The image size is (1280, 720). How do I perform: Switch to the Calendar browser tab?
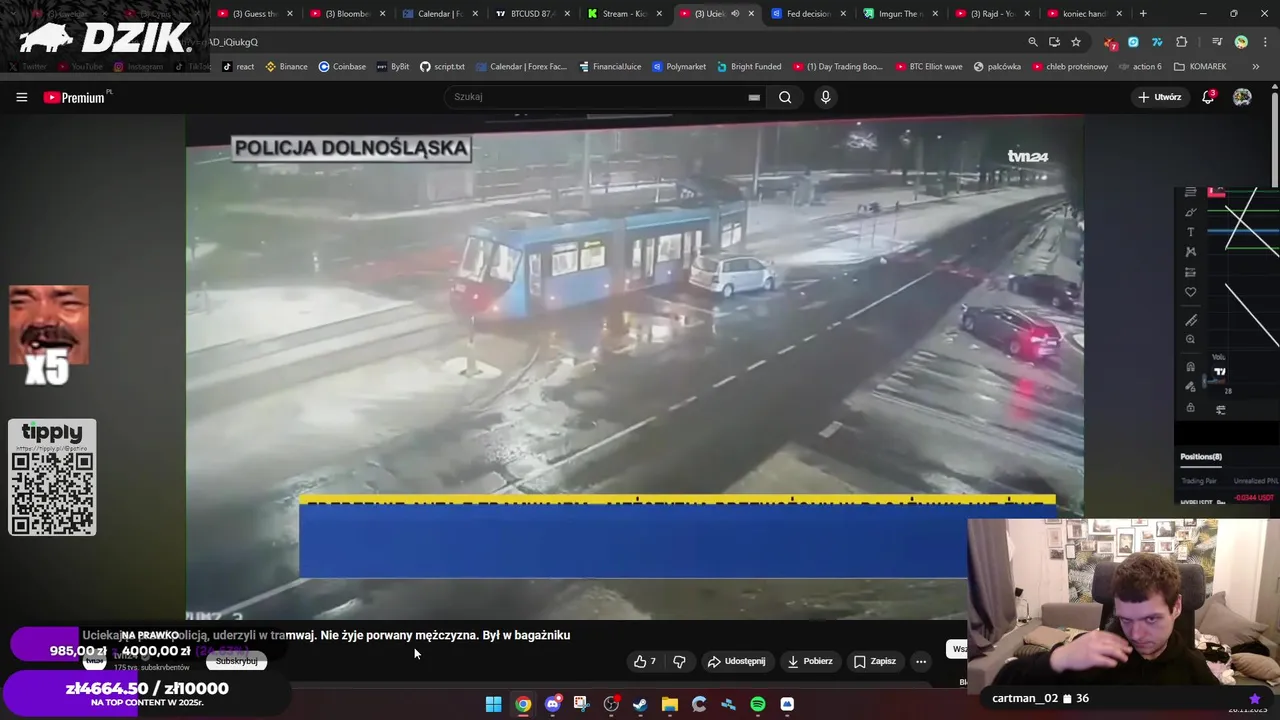pyautogui.click(x=439, y=13)
